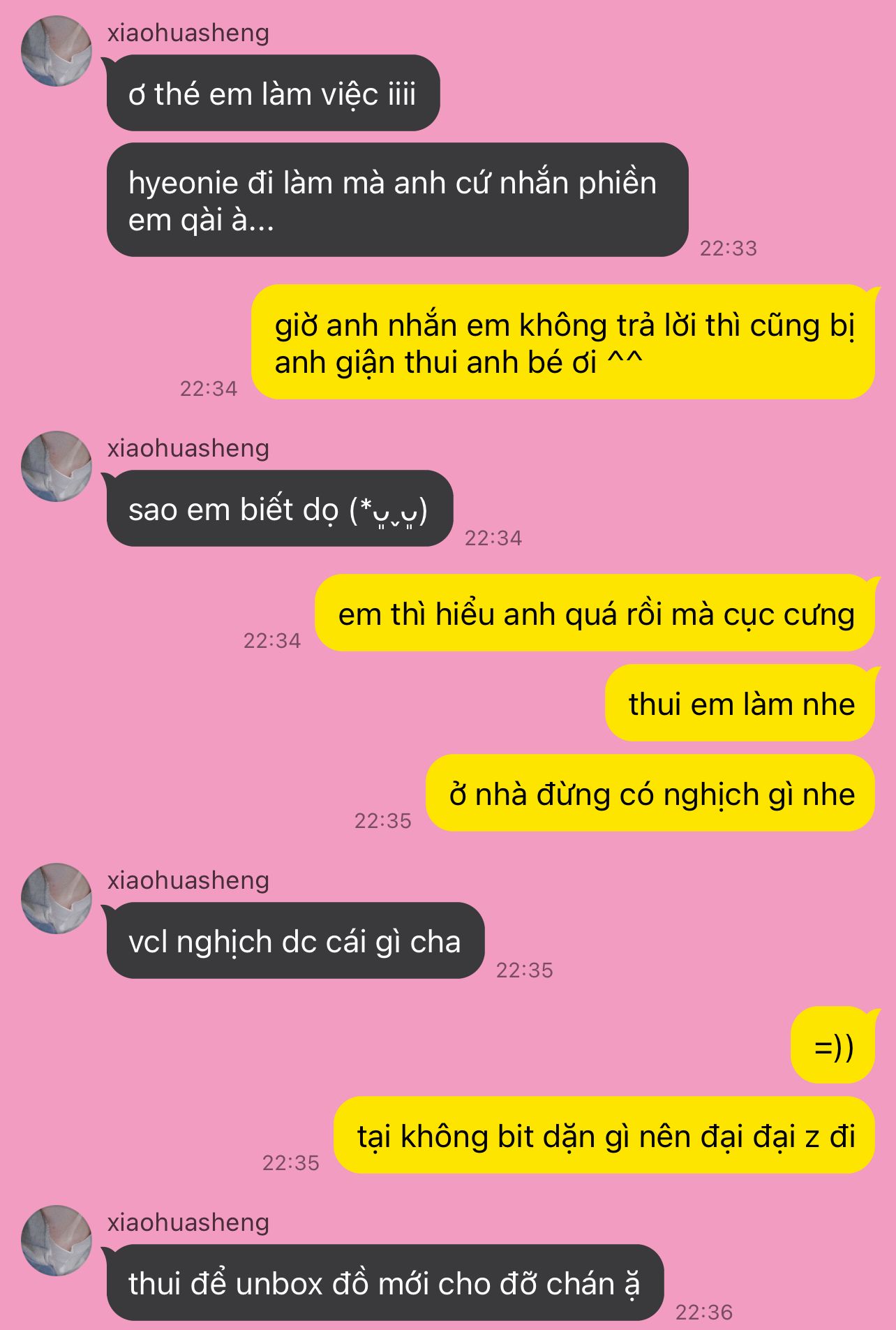Tap xiaohuasheng avatar beside "thui để unbox" message
Viewport: 896px width, 1330px height.
[57, 1241]
